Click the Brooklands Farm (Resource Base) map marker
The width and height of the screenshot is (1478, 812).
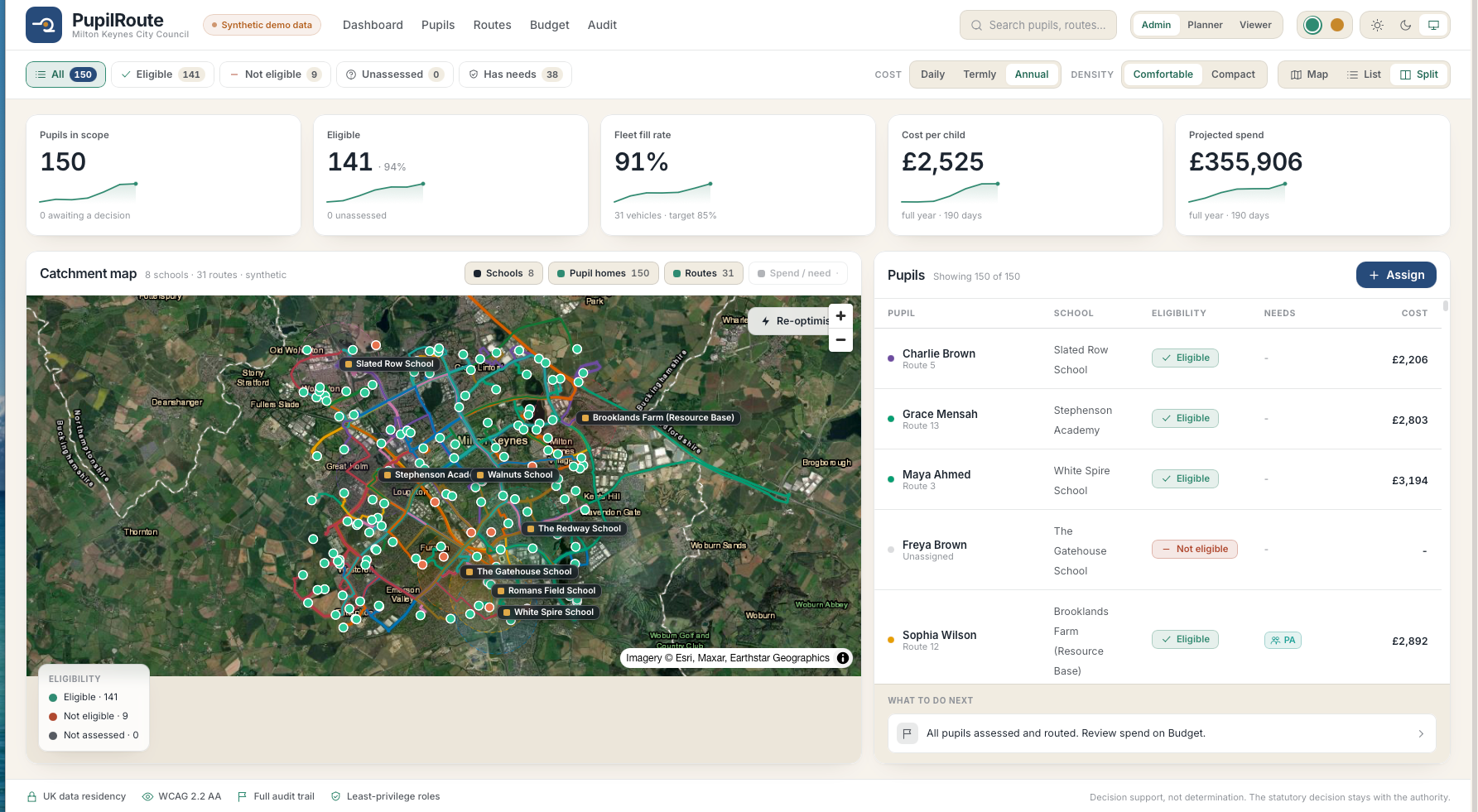[x=657, y=417]
